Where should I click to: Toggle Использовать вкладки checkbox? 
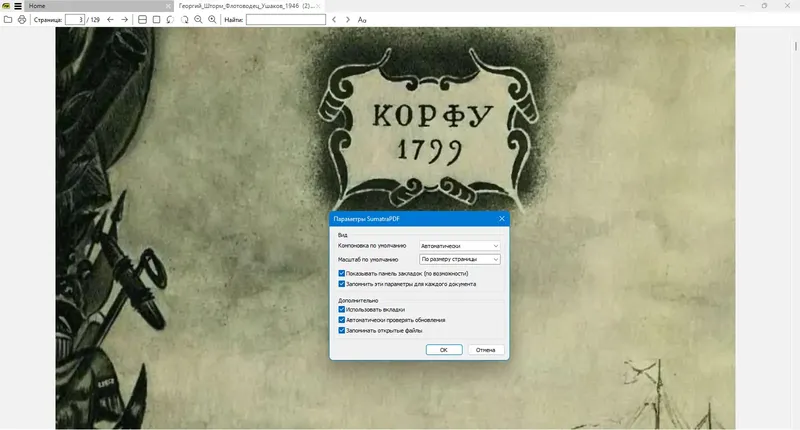342,309
